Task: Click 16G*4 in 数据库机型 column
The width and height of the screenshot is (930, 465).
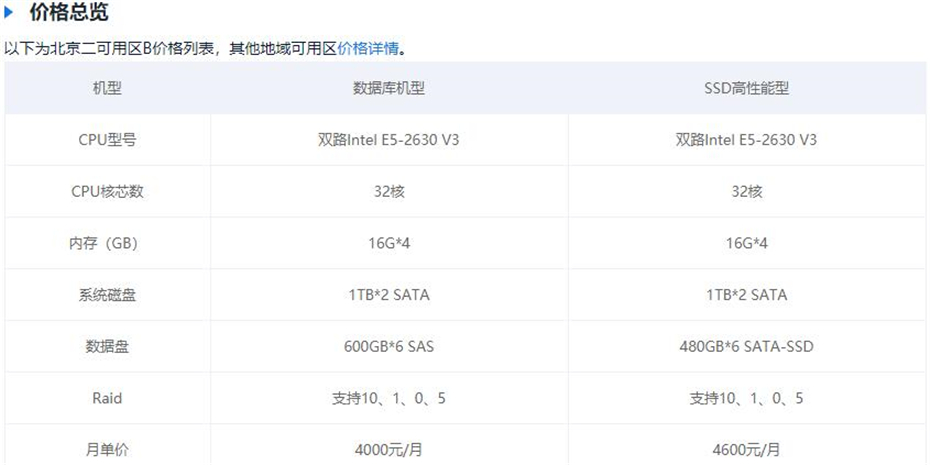Action: click(x=389, y=243)
